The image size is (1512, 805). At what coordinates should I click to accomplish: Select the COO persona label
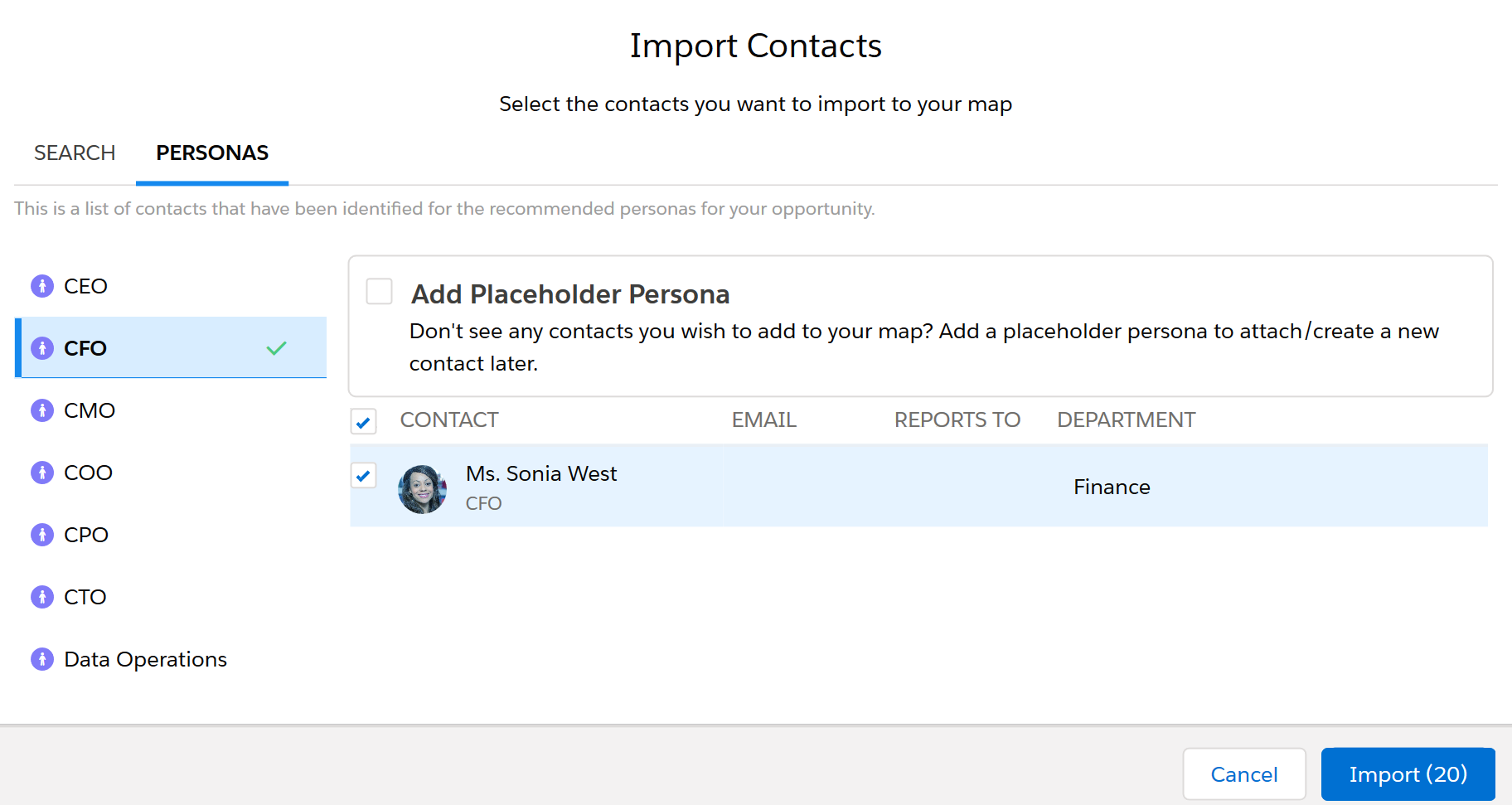[x=88, y=473]
